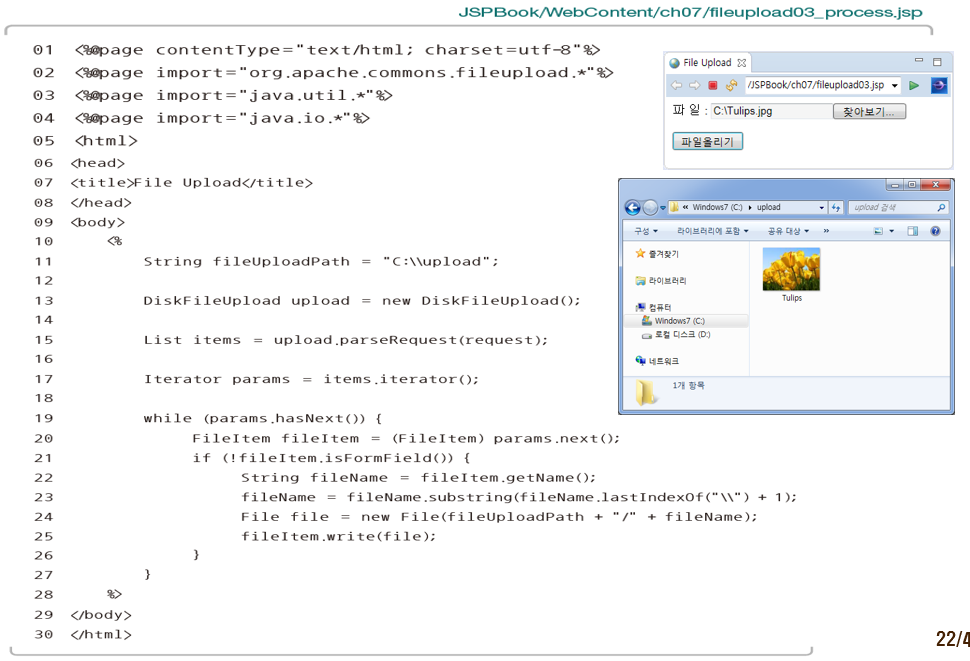Click the browser back arrow in File Upload
The width and height of the screenshot is (970, 661).
(x=677, y=85)
